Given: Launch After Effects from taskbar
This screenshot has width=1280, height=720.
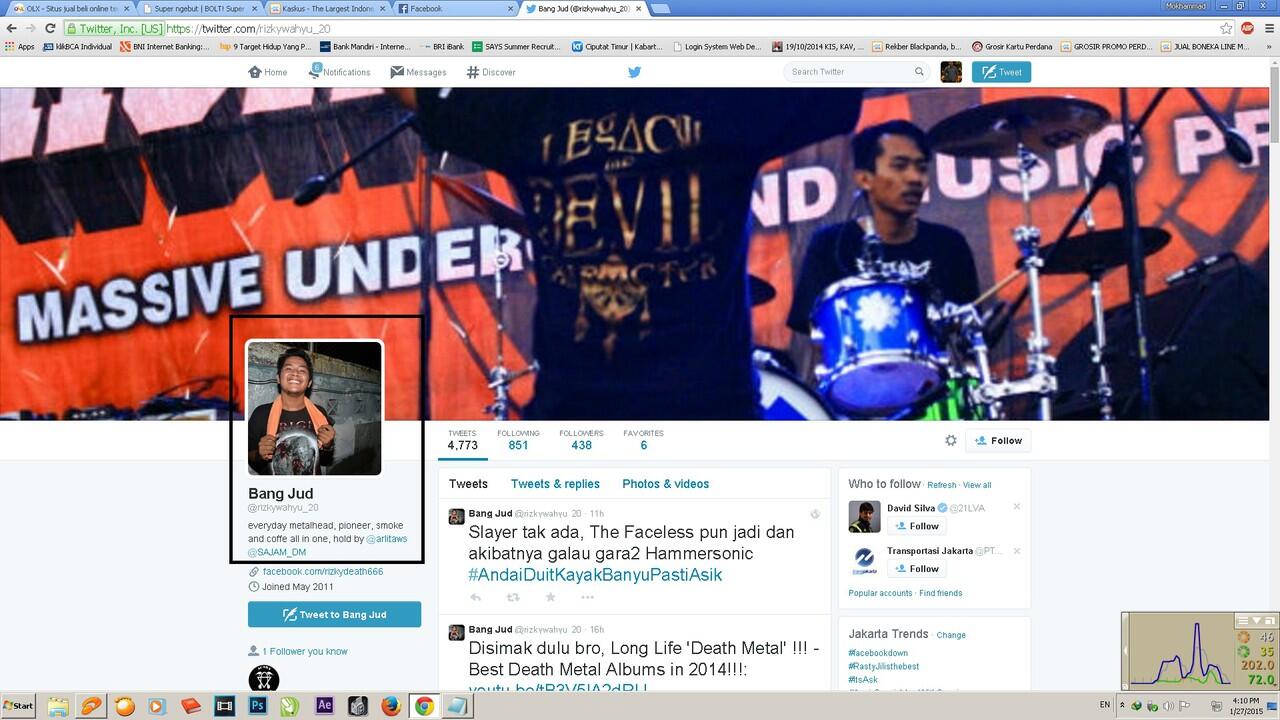Looking at the screenshot, I should point(324,706).
